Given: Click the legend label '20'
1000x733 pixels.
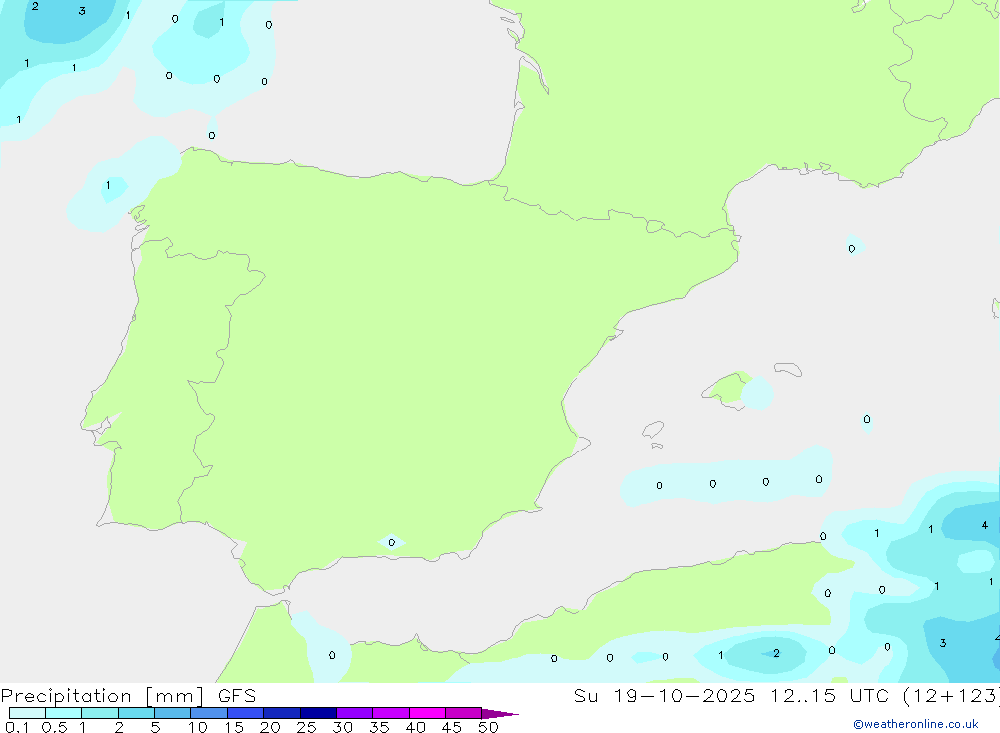Looking at the screenshot, I should click(x=270, y=727).
